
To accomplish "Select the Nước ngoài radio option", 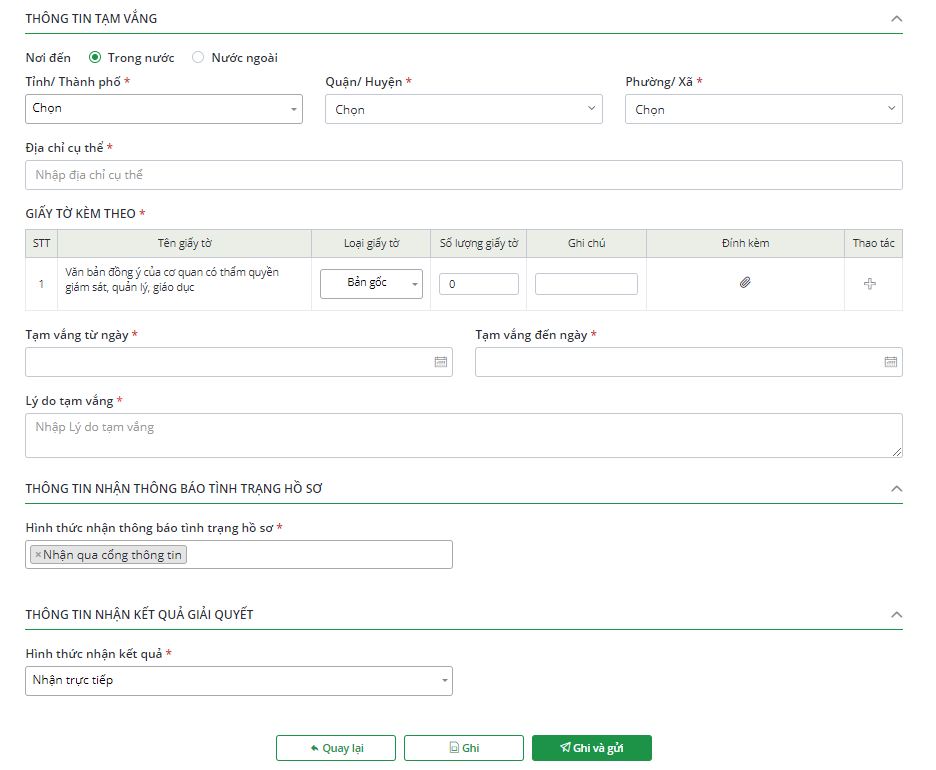I will pos(198,58).
